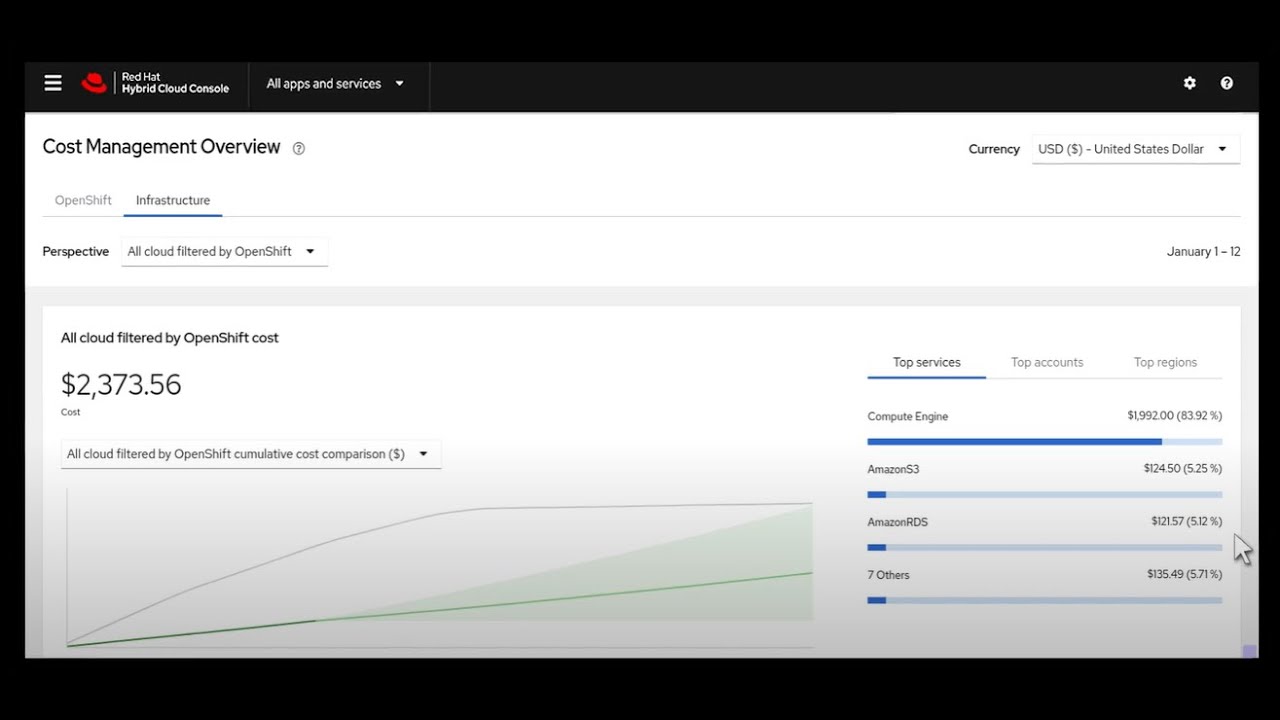Click the Red Hat logo icon
Screen dimensions: 1280x720
(94, 83)
